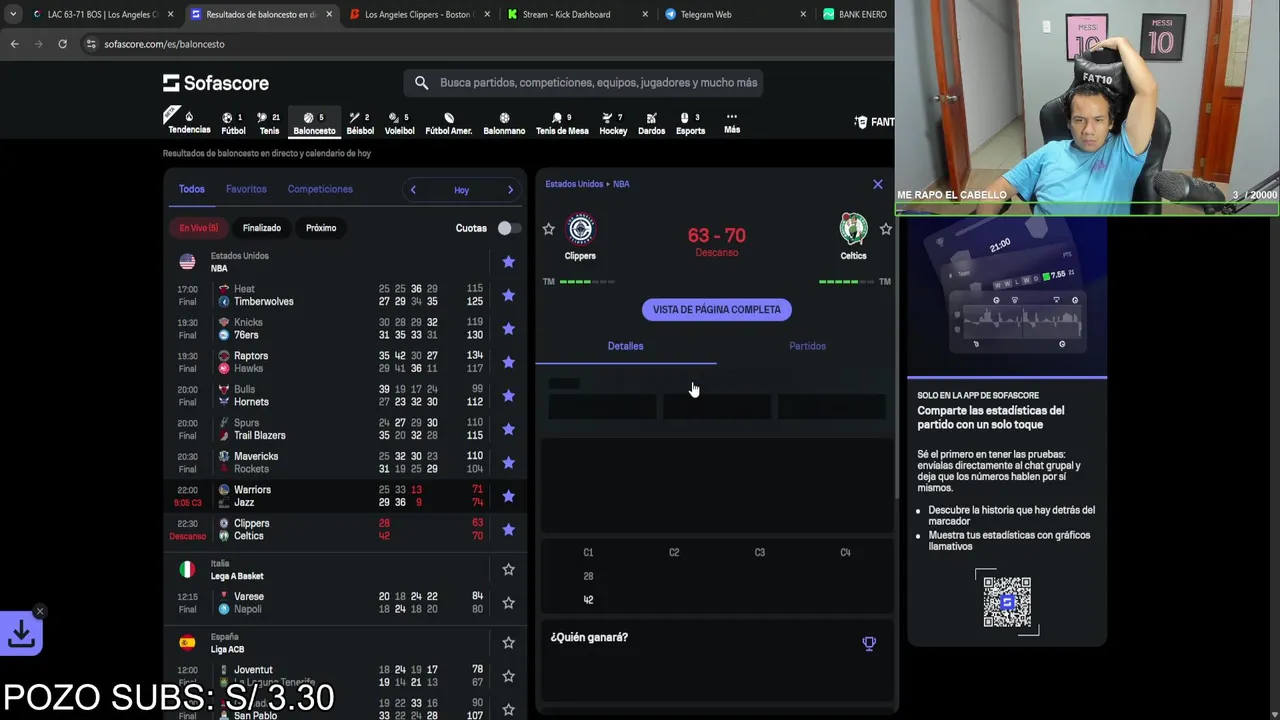Go back in browser history
The height and width of the screenshot is (720, 1280).
(x=14, y=44)
